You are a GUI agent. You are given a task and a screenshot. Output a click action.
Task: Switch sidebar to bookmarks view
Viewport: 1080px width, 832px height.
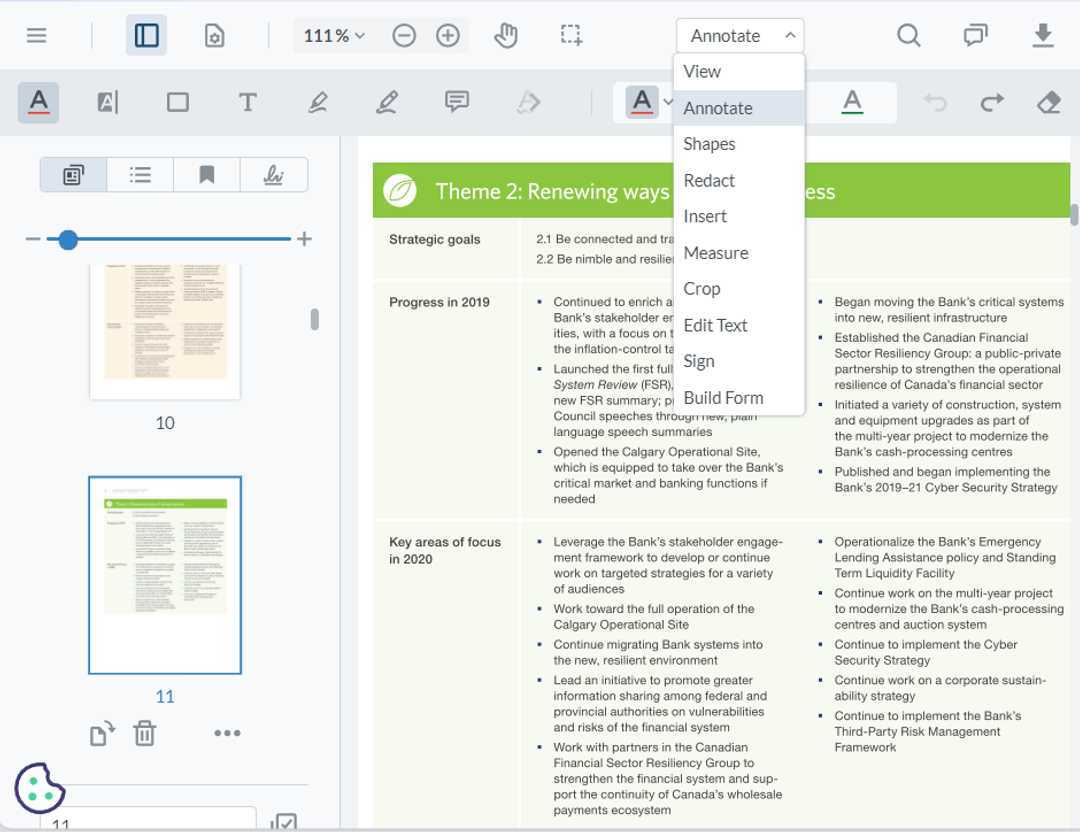point(205,175)
